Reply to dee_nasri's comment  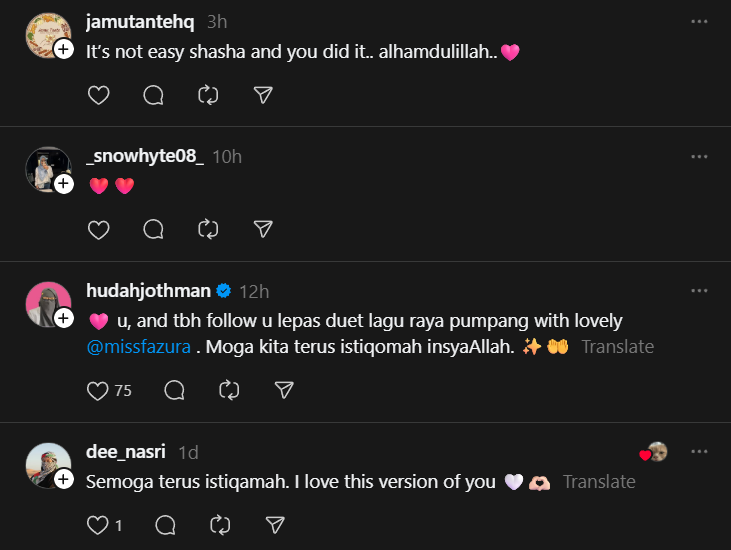pos(166,525)
